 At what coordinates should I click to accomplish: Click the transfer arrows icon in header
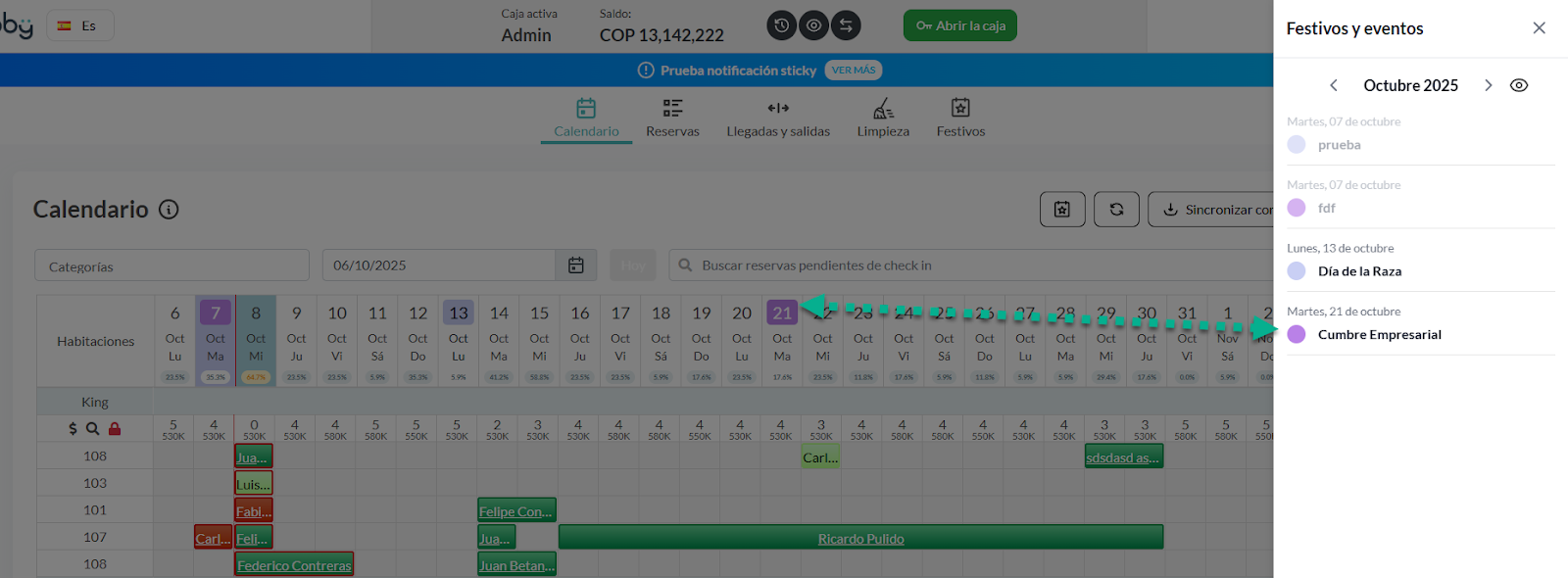click(x=846, y=25)
